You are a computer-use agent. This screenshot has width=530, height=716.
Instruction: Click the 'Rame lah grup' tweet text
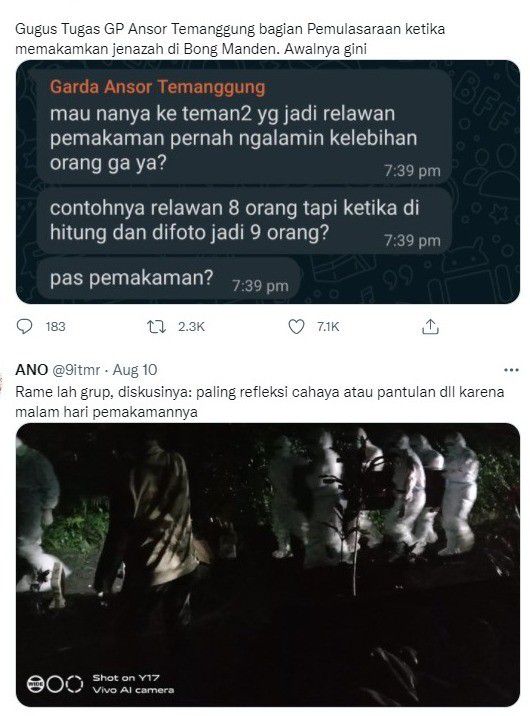point(260,402)
